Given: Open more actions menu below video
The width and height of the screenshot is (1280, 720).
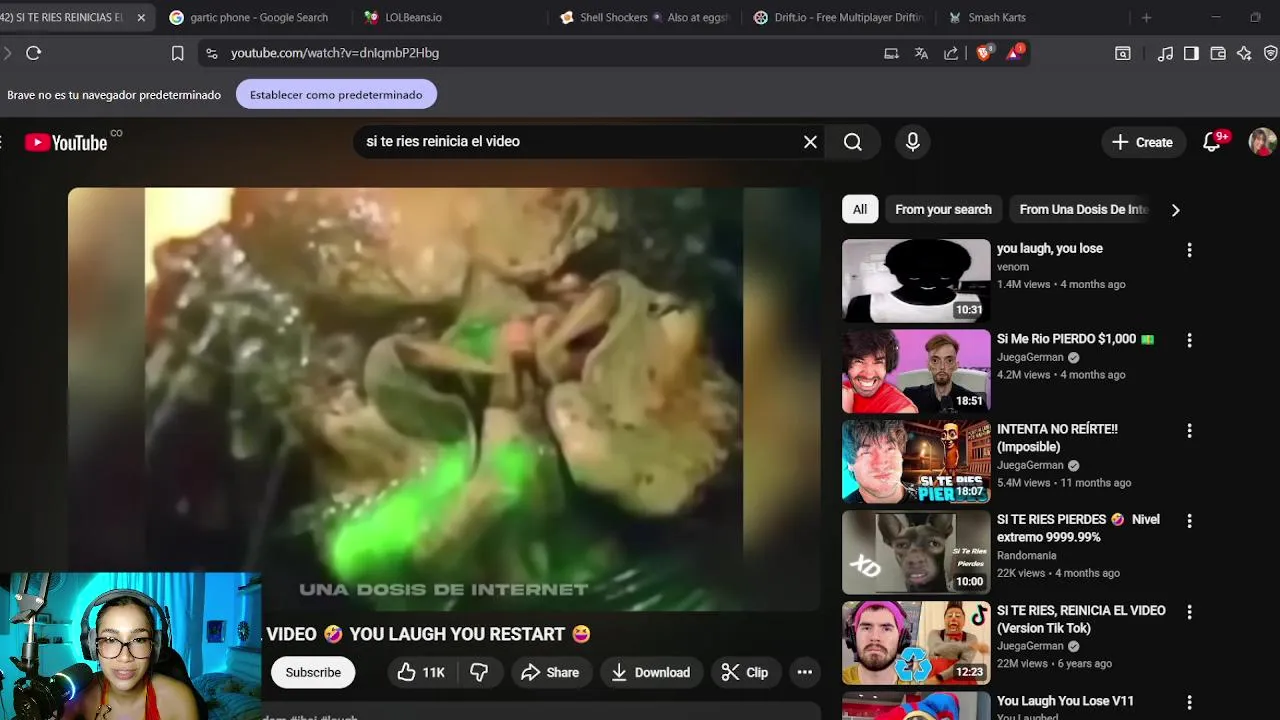Looking at the screenshot, I should tap(805, 672).
